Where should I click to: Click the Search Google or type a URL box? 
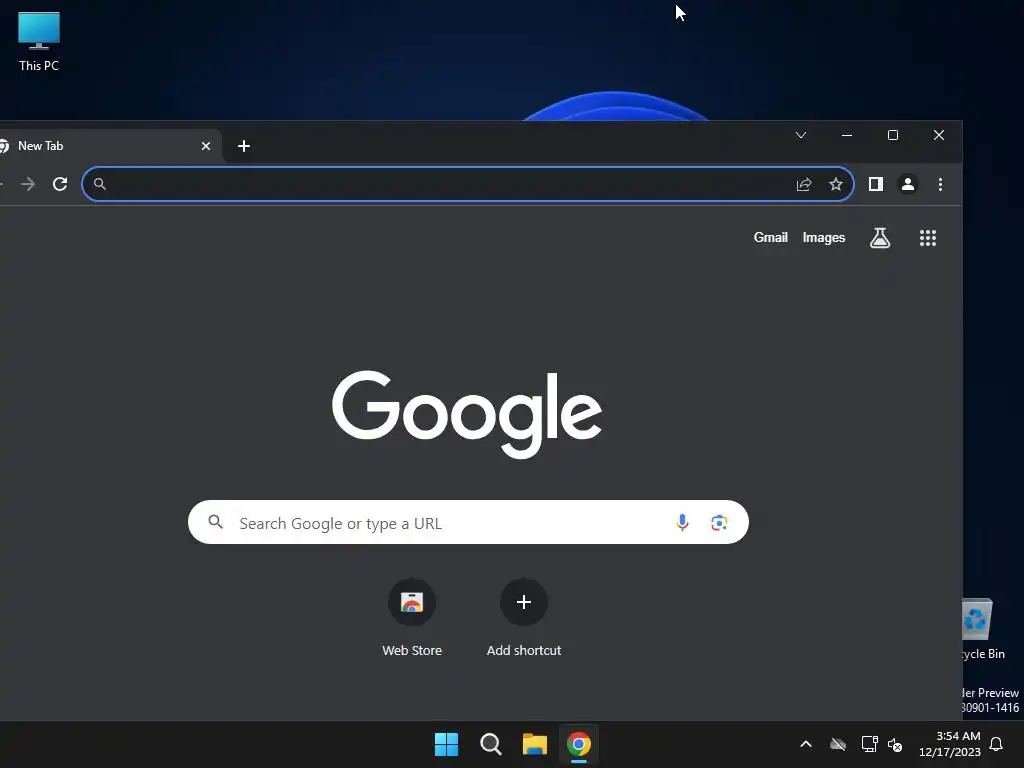(468, 522)
